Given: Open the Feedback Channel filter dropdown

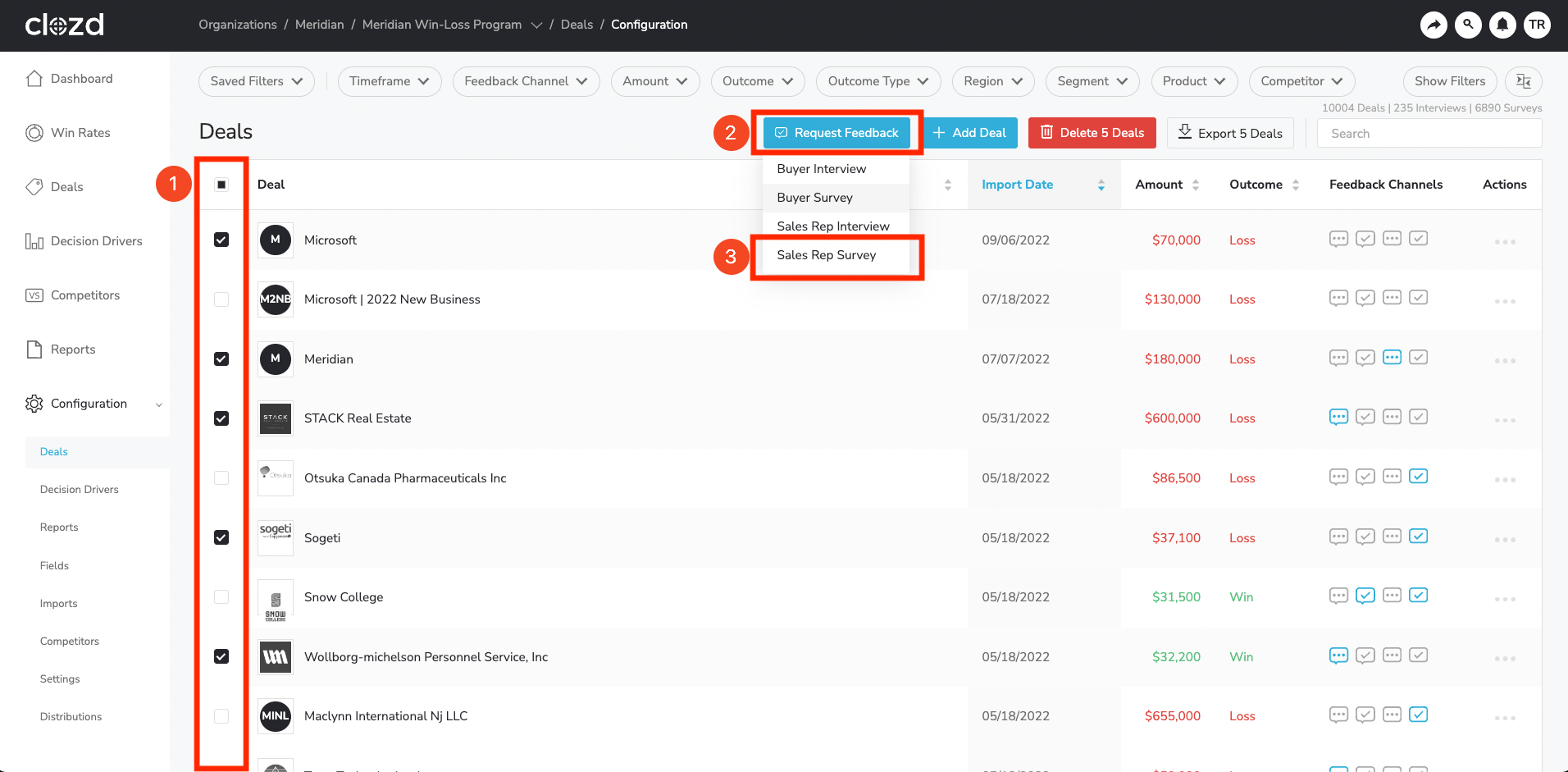Looking at the screenshot, I should tap(526, 81).
